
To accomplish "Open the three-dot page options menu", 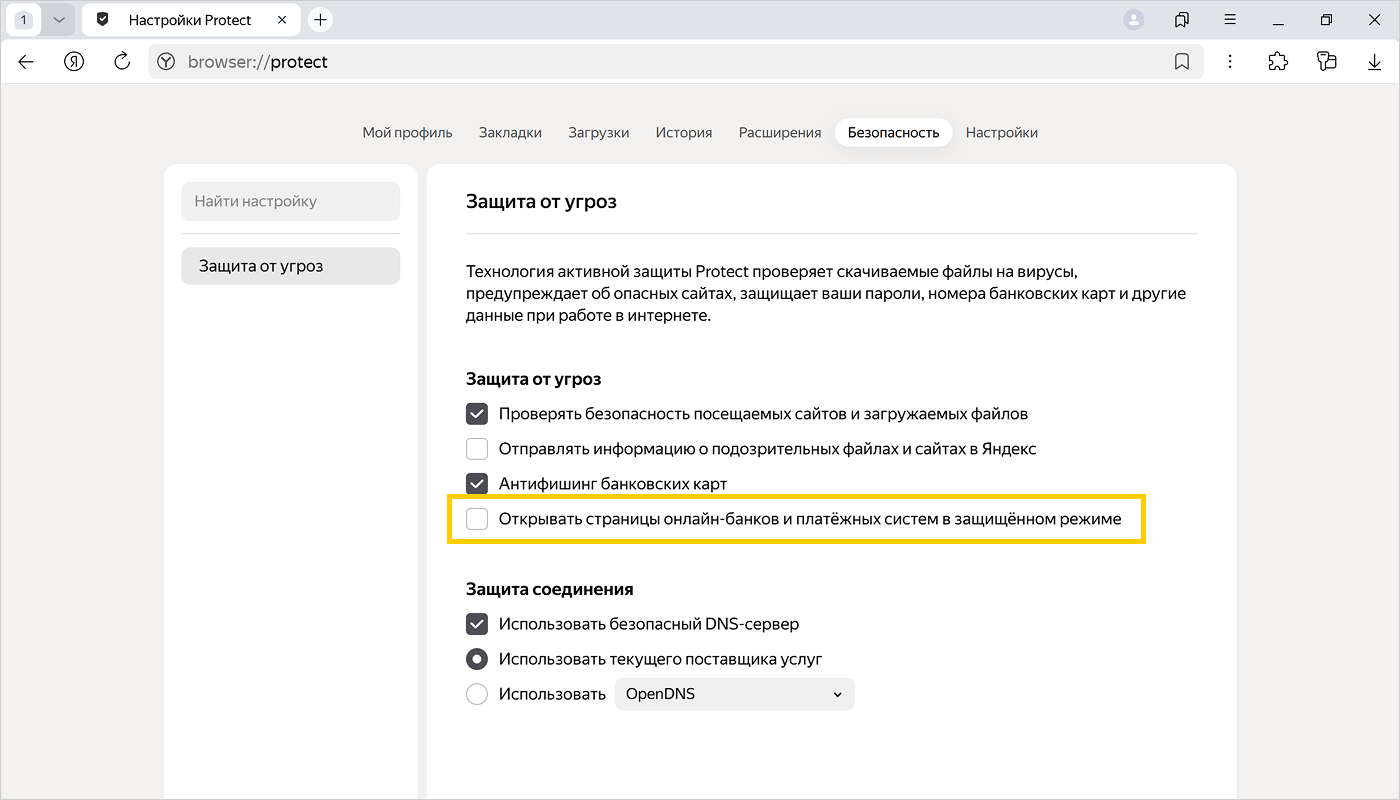I will point(1230,62).
